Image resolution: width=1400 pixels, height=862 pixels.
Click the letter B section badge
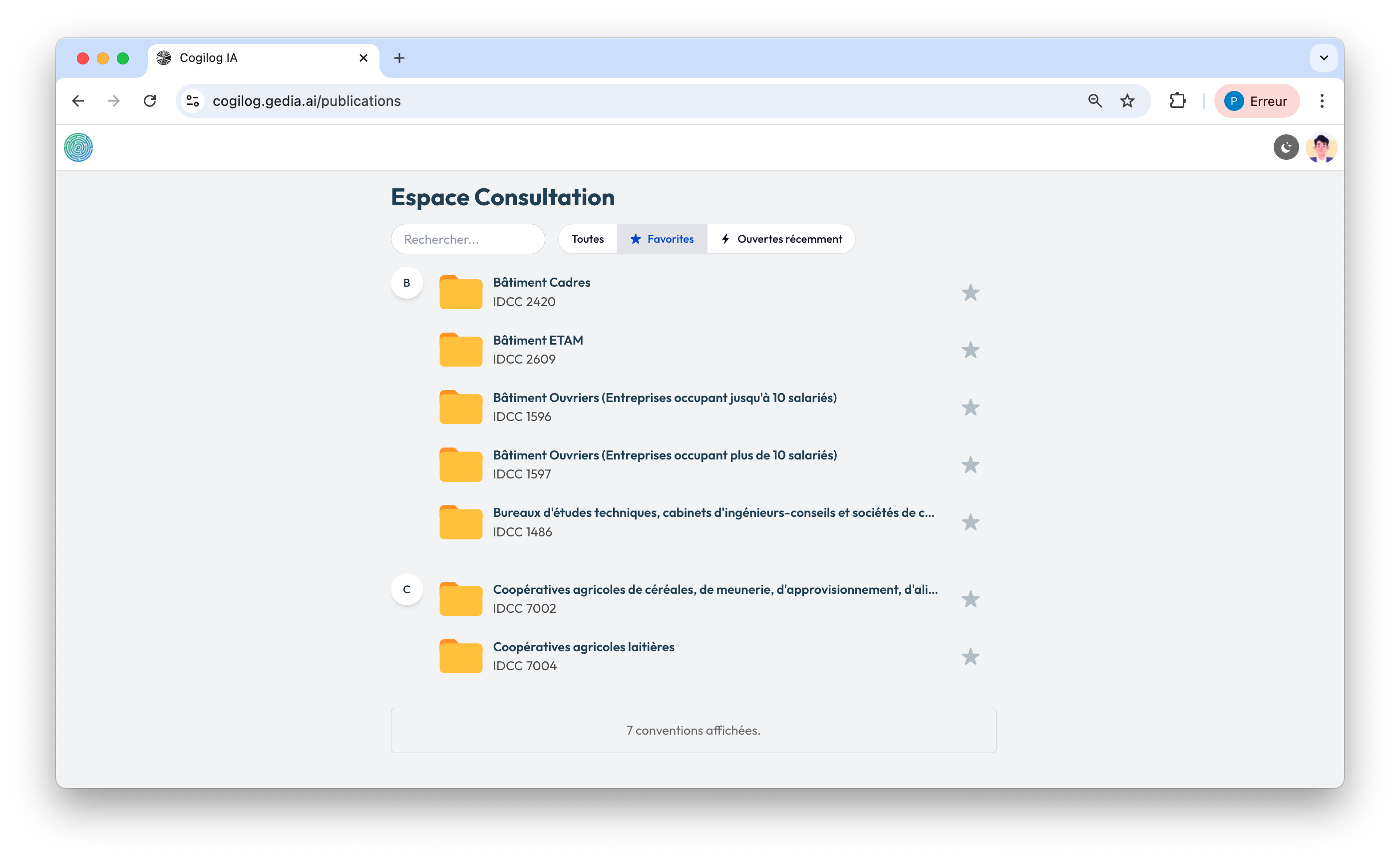tap(407, 283)
